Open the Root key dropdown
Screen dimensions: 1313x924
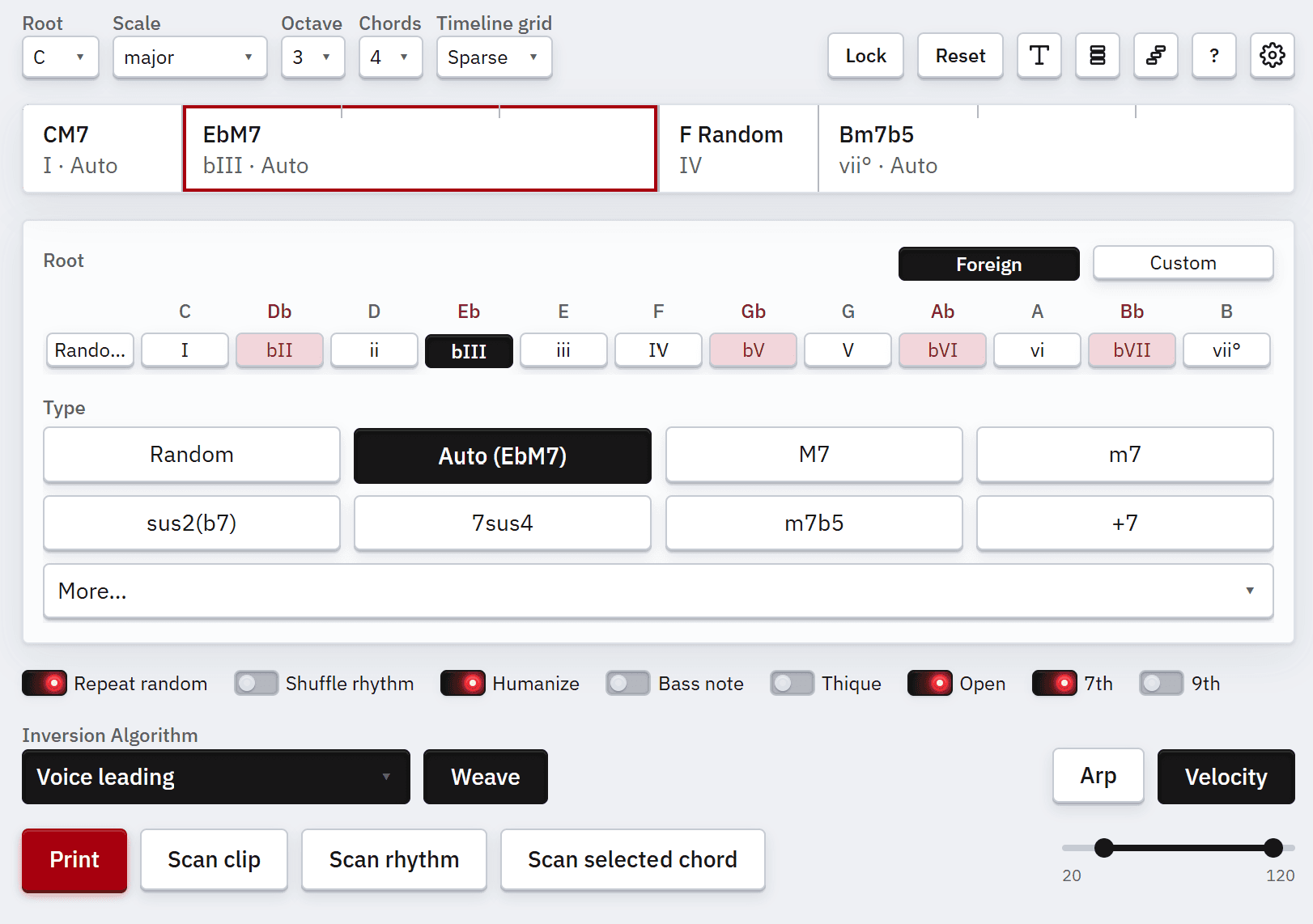pyautogui.click(x=61, y=57)
